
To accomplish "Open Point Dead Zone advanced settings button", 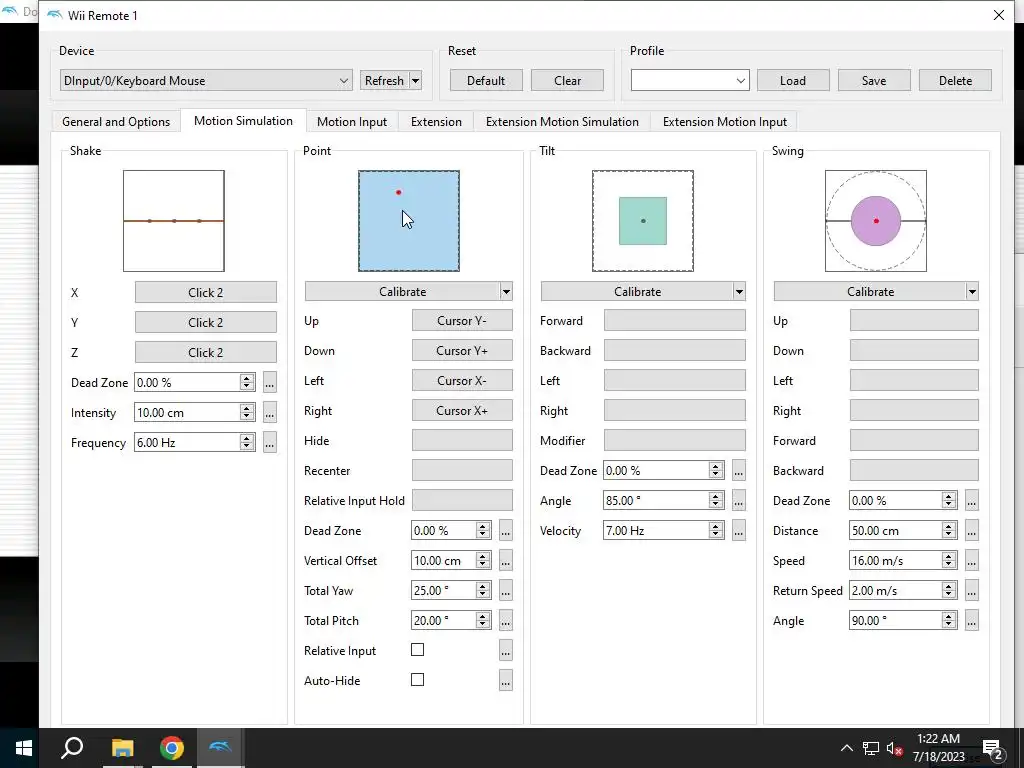I will click(505, 531).
